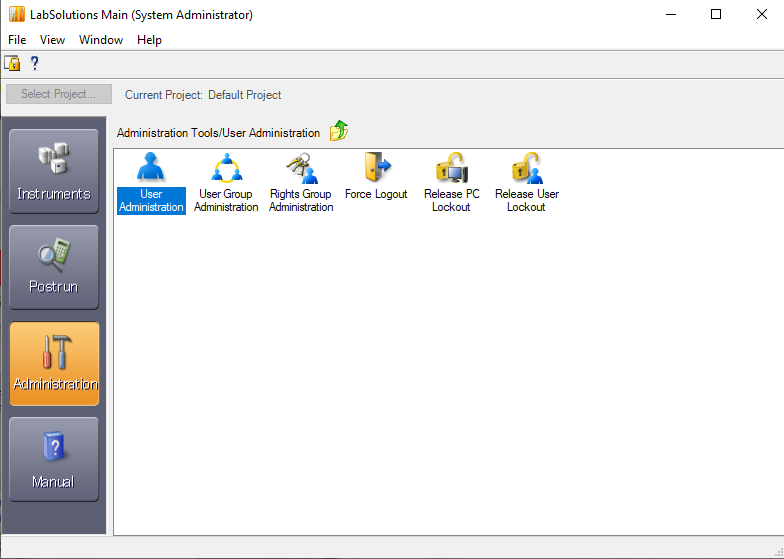Open Rights Group Administration
The height and width of the screenshot is (559, 784).
point(301,183)
